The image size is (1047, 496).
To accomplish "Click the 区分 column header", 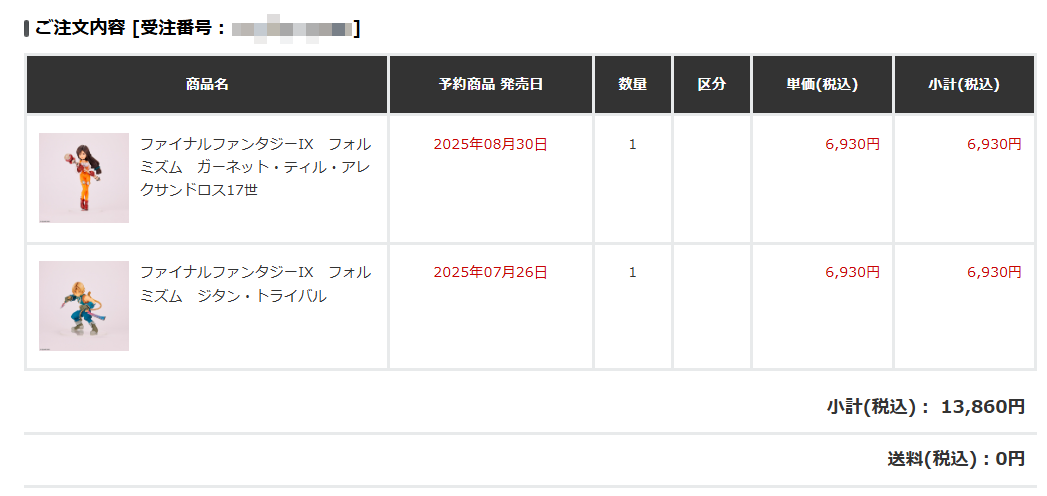I will tap(712, 84).
